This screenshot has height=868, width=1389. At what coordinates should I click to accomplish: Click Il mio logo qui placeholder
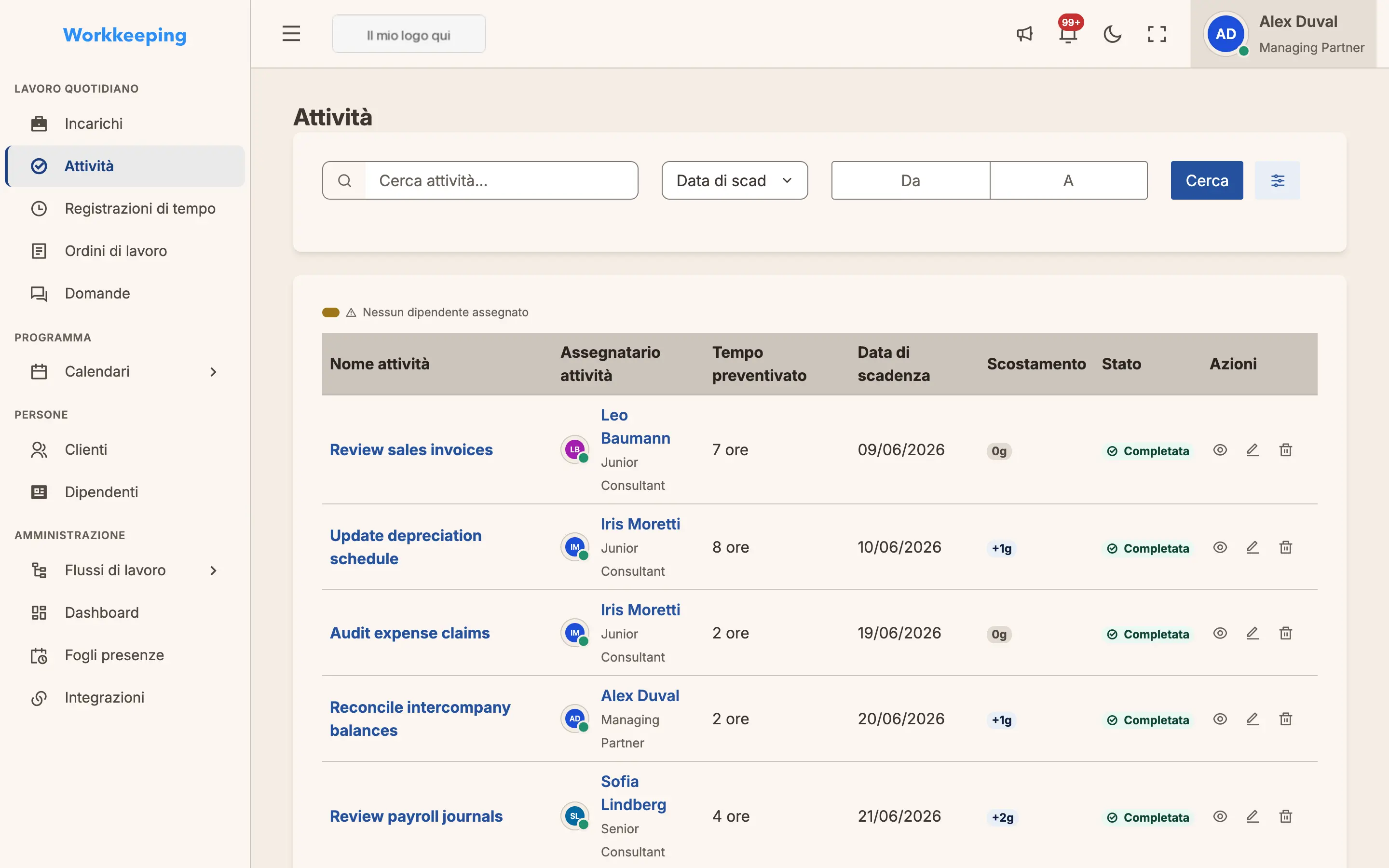pos(409,34)
